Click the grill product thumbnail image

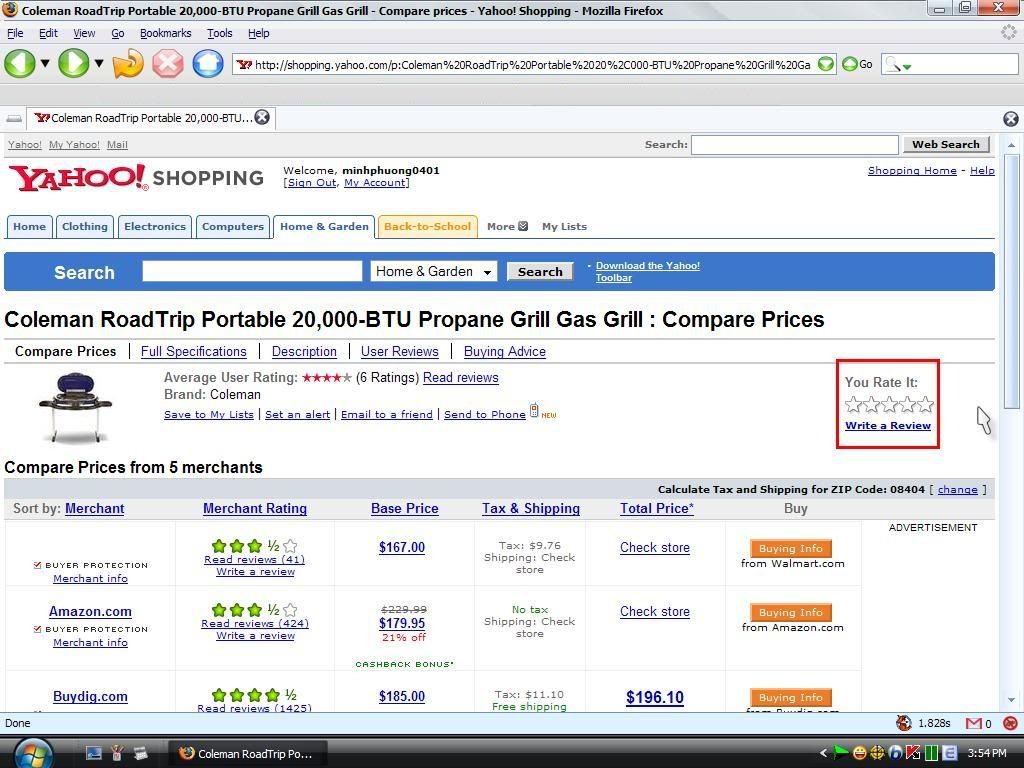(x=75, y=406)
